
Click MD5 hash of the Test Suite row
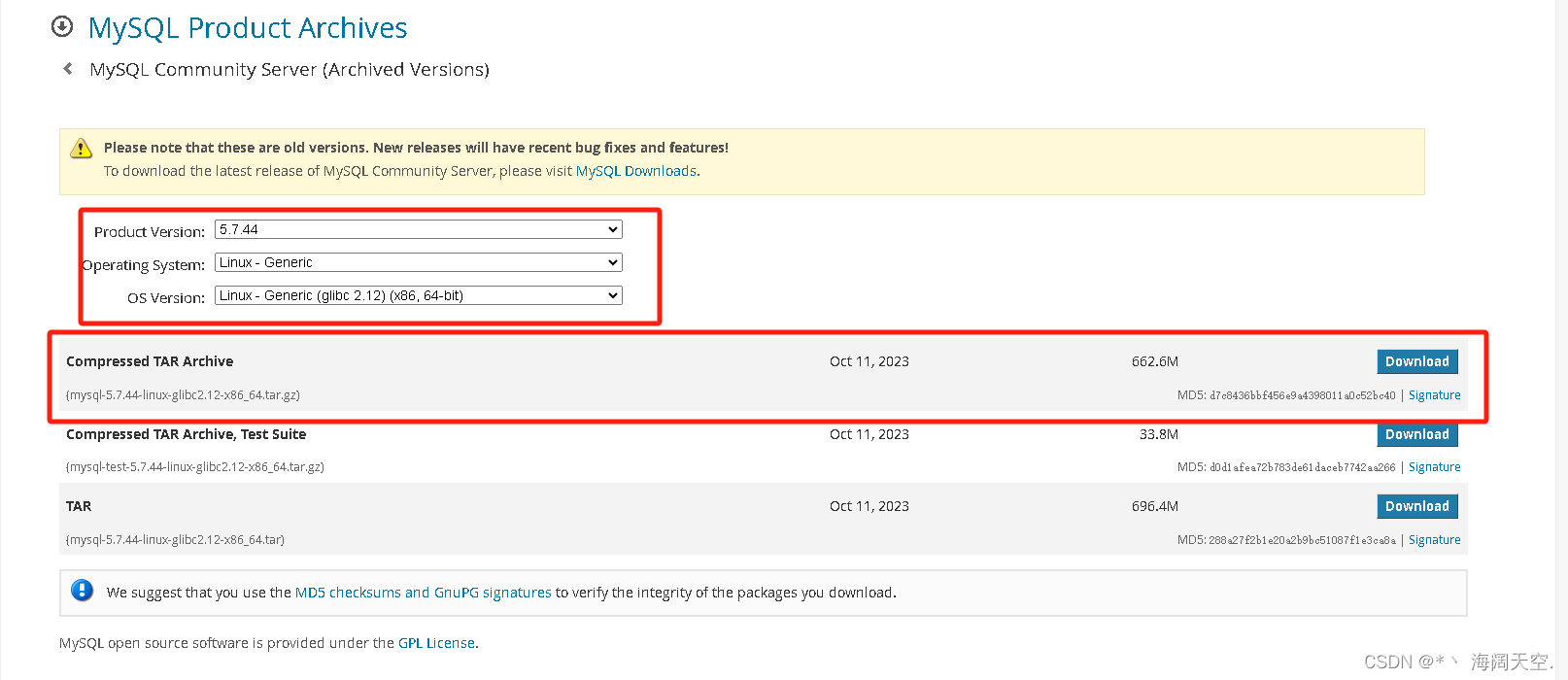1303,467
